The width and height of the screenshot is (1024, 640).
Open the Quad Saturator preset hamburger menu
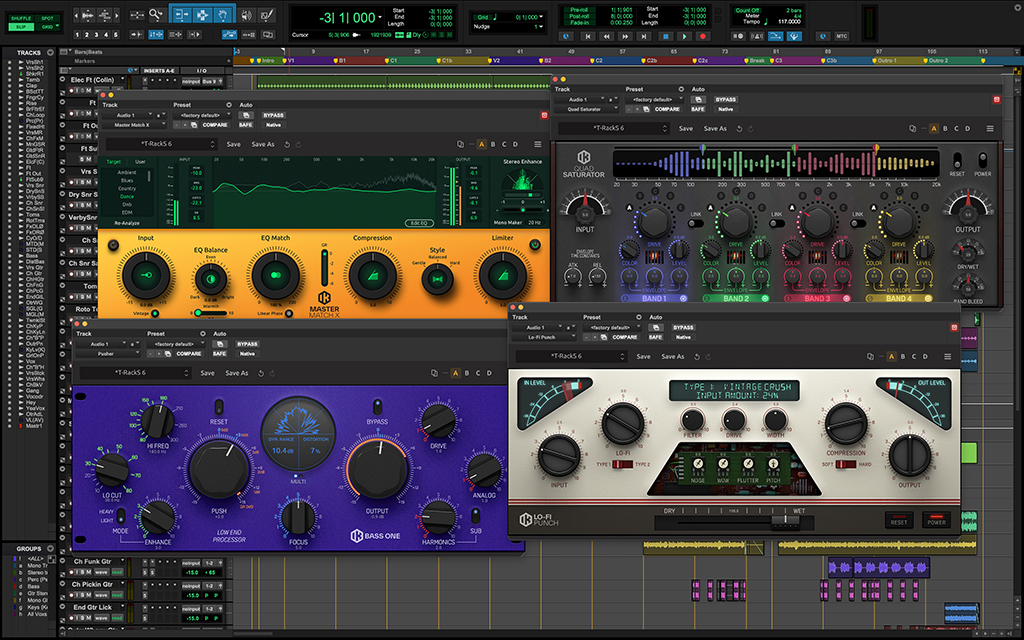click(x=989, y=128)
